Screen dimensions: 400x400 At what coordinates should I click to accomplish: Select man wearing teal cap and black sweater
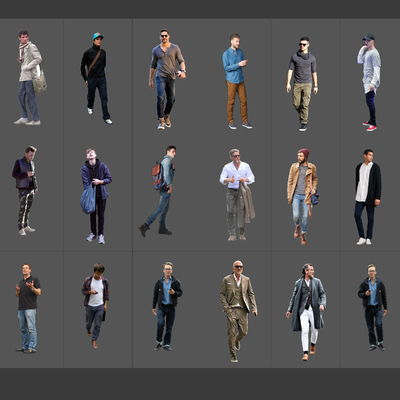coord(96,78)
